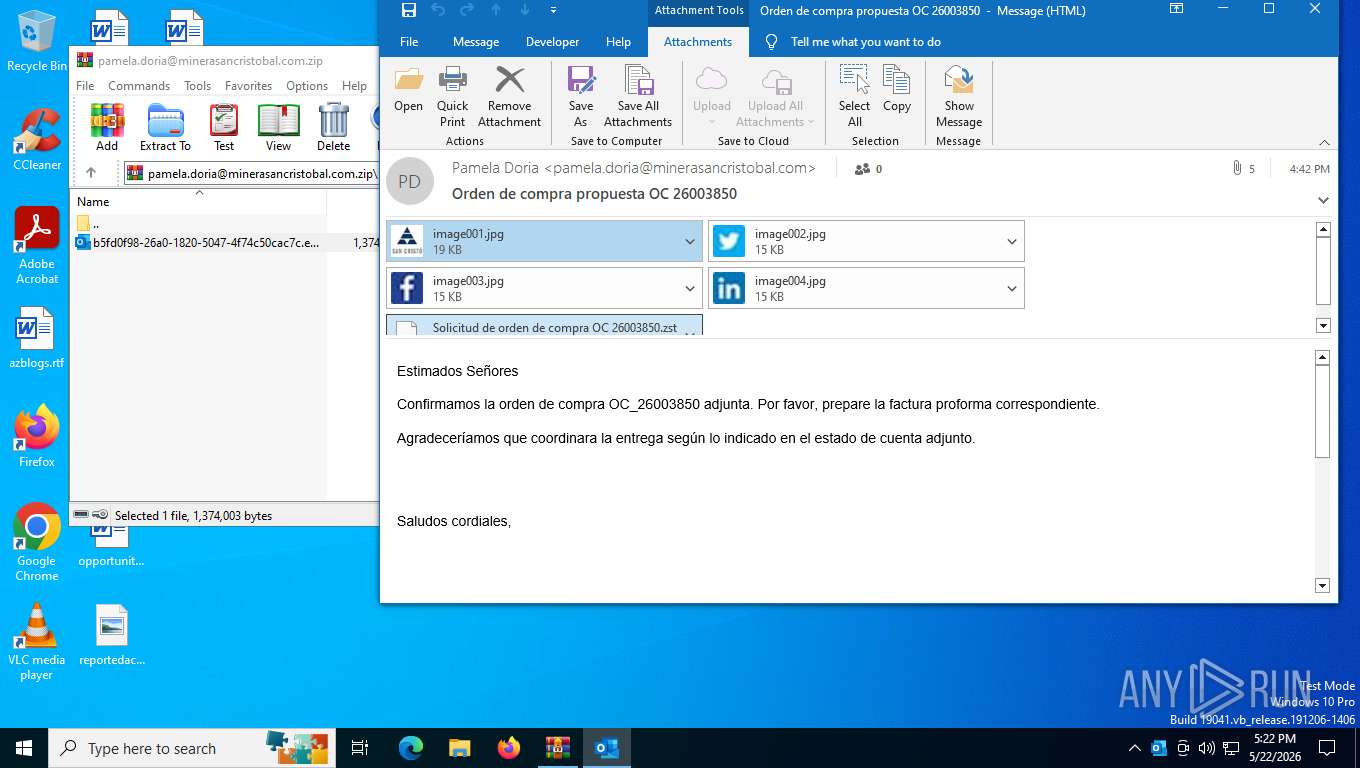Open Microsoft Edge from taskbar
Screen dimensions: 1360x768
(411, 748)
